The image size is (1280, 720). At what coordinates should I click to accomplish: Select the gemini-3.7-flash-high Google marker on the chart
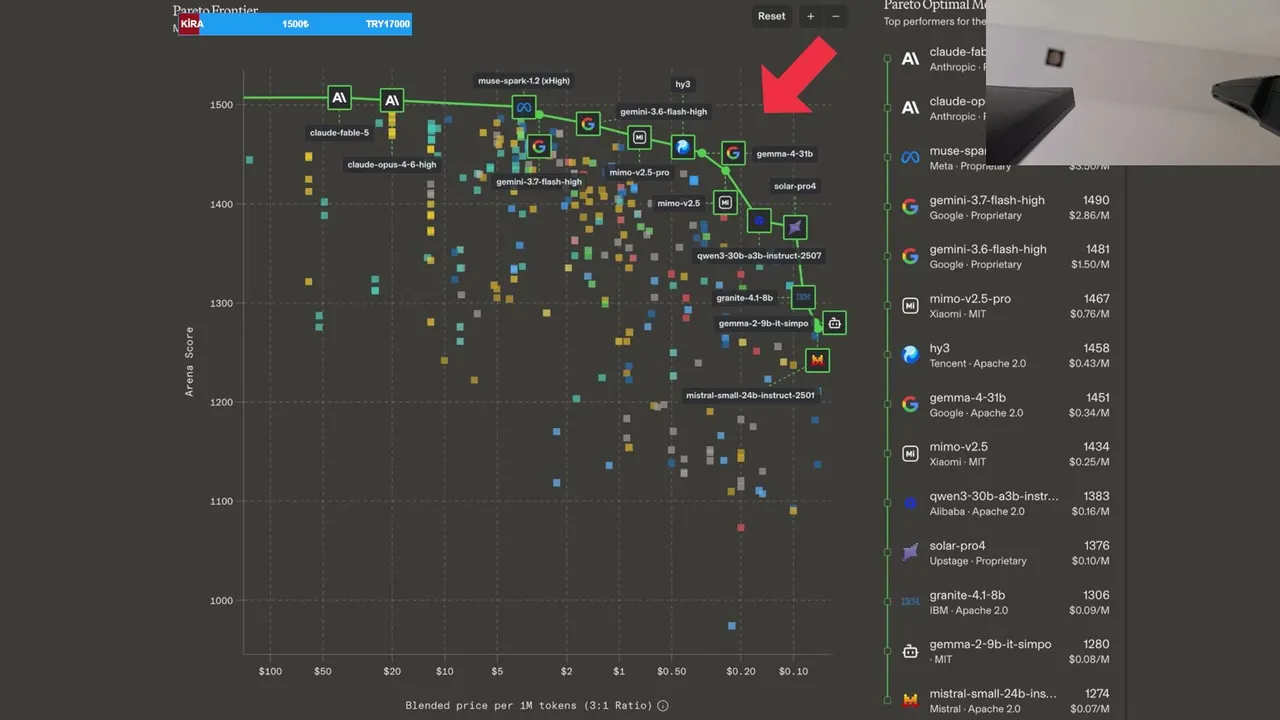539,146
